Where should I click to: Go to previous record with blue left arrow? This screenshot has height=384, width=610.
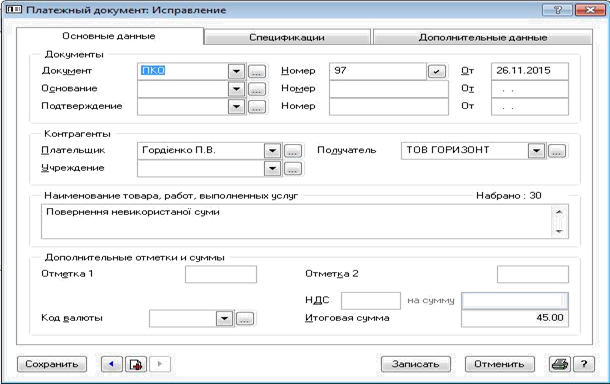pos(112,365)
